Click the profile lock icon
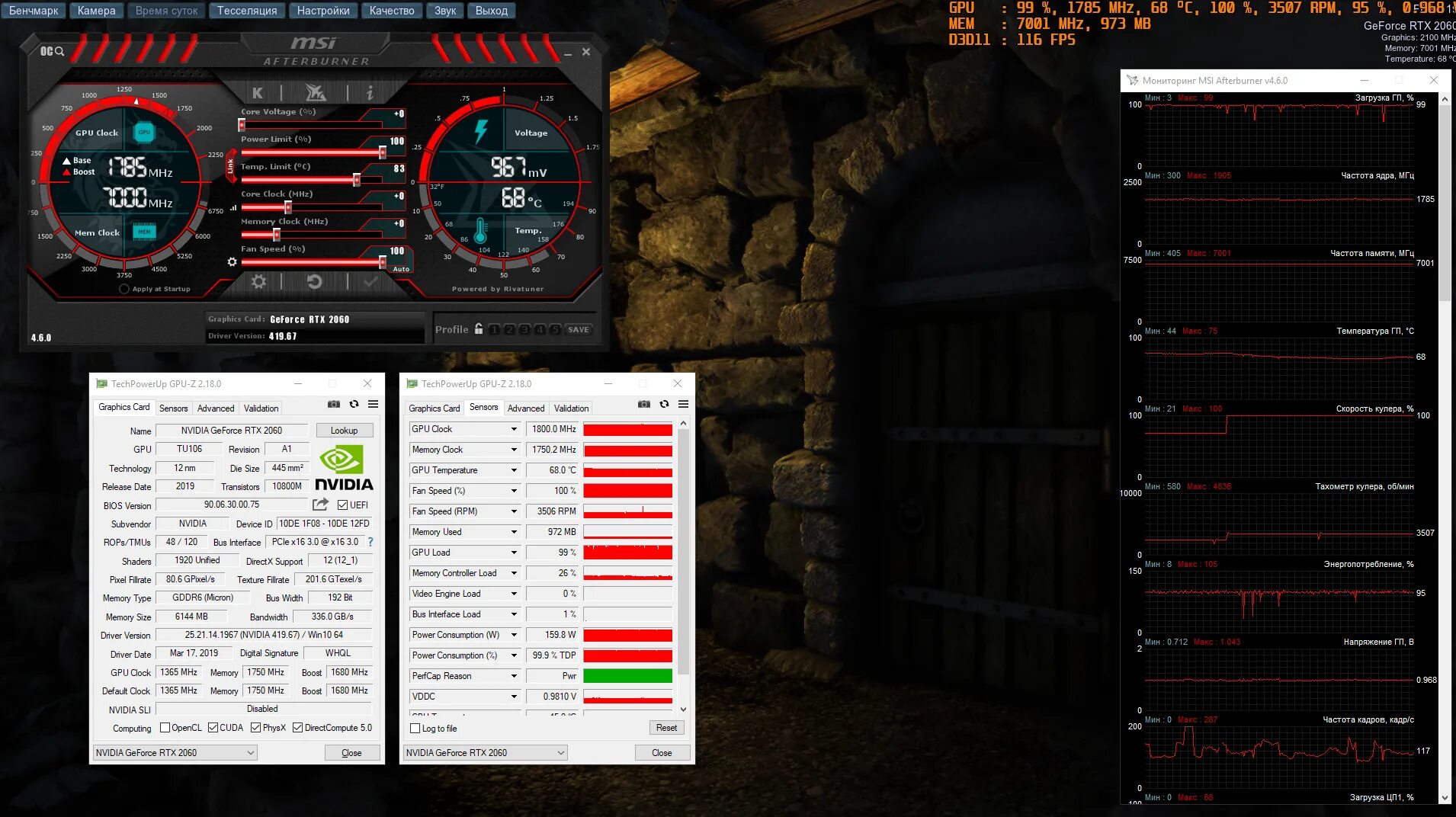The height and width of the screenshot is (817, 1456). point(479,329)
